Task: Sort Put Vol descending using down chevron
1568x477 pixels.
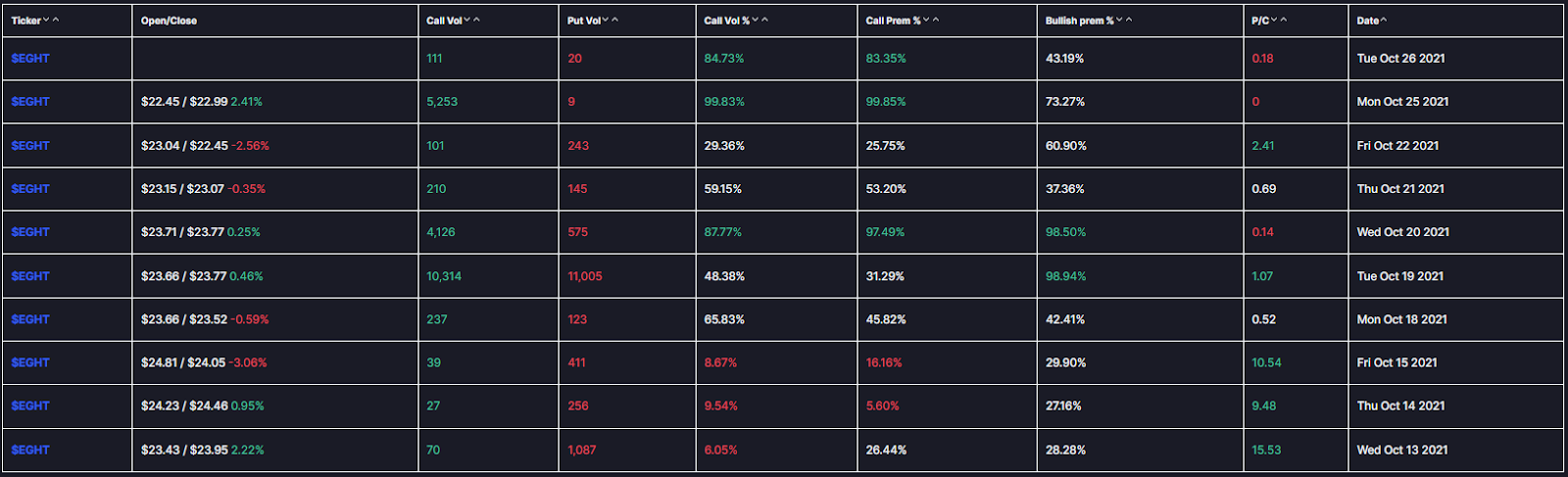Action: pyautogui.click(x=606, y=21)
